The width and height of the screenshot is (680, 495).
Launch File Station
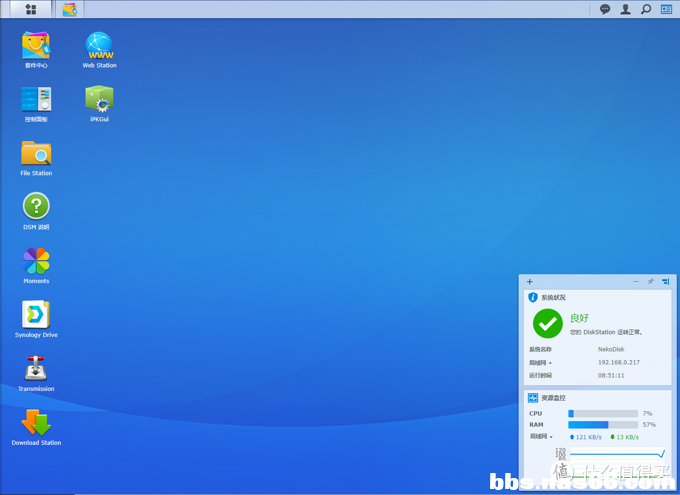(x=36, y=154)
